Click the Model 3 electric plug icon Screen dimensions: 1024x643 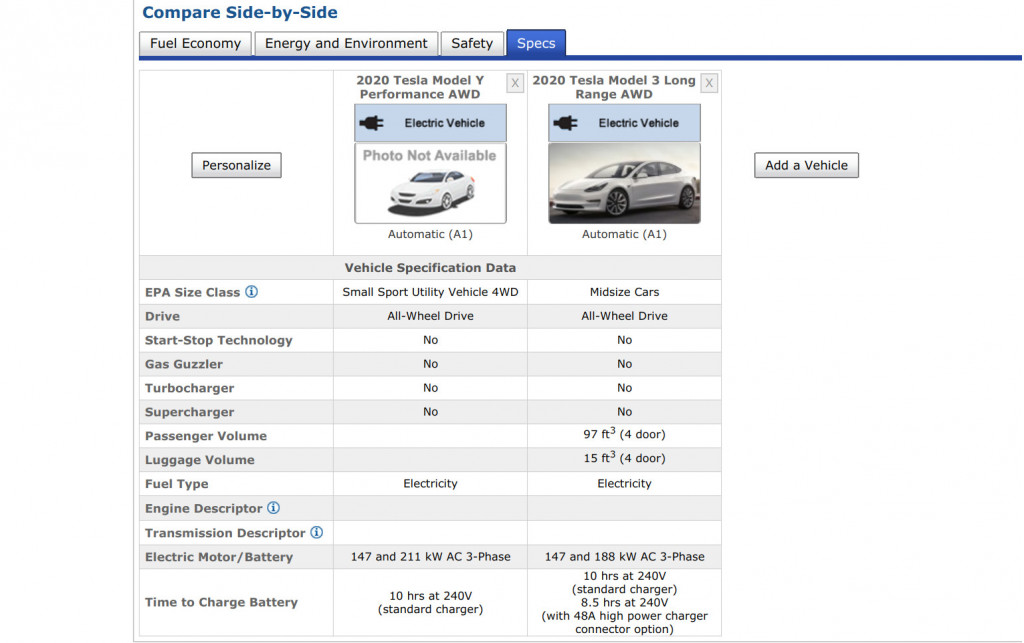click(x=566, y=123)
